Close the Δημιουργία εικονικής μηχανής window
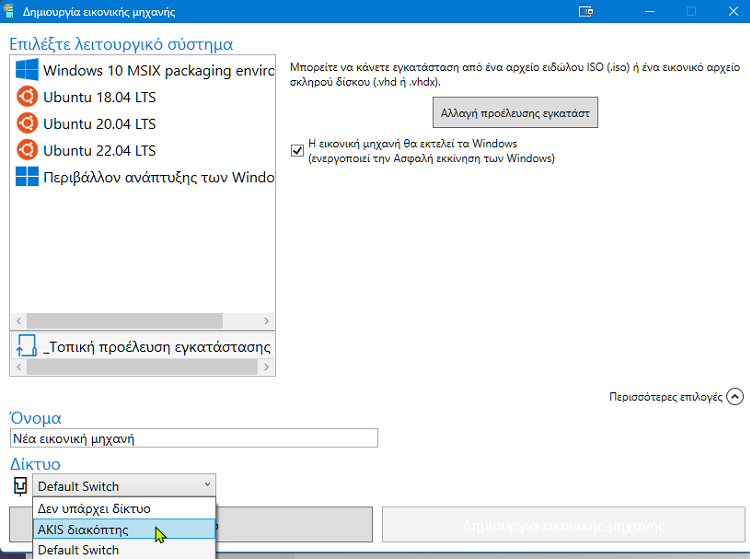 coord(733,11)
